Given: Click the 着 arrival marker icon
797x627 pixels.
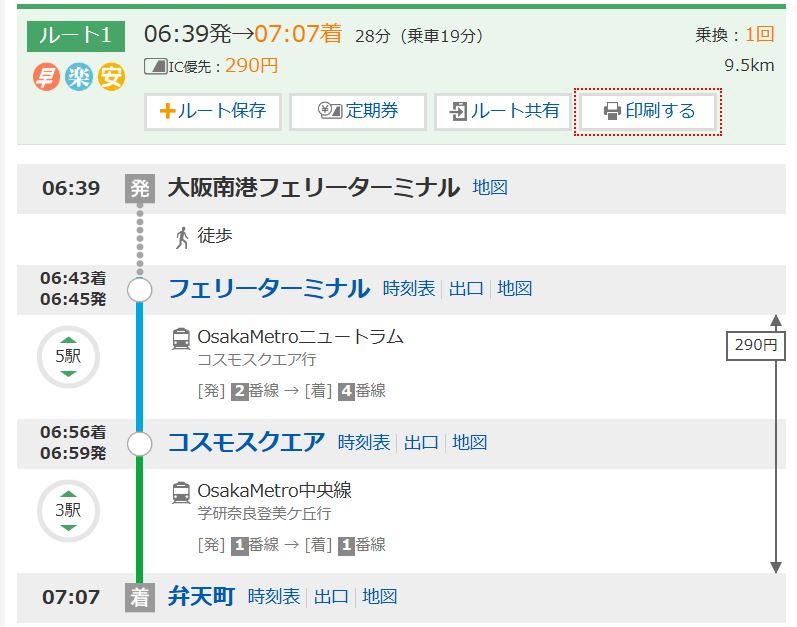Looking at the screenshot, I should click(x=140, y=598).
